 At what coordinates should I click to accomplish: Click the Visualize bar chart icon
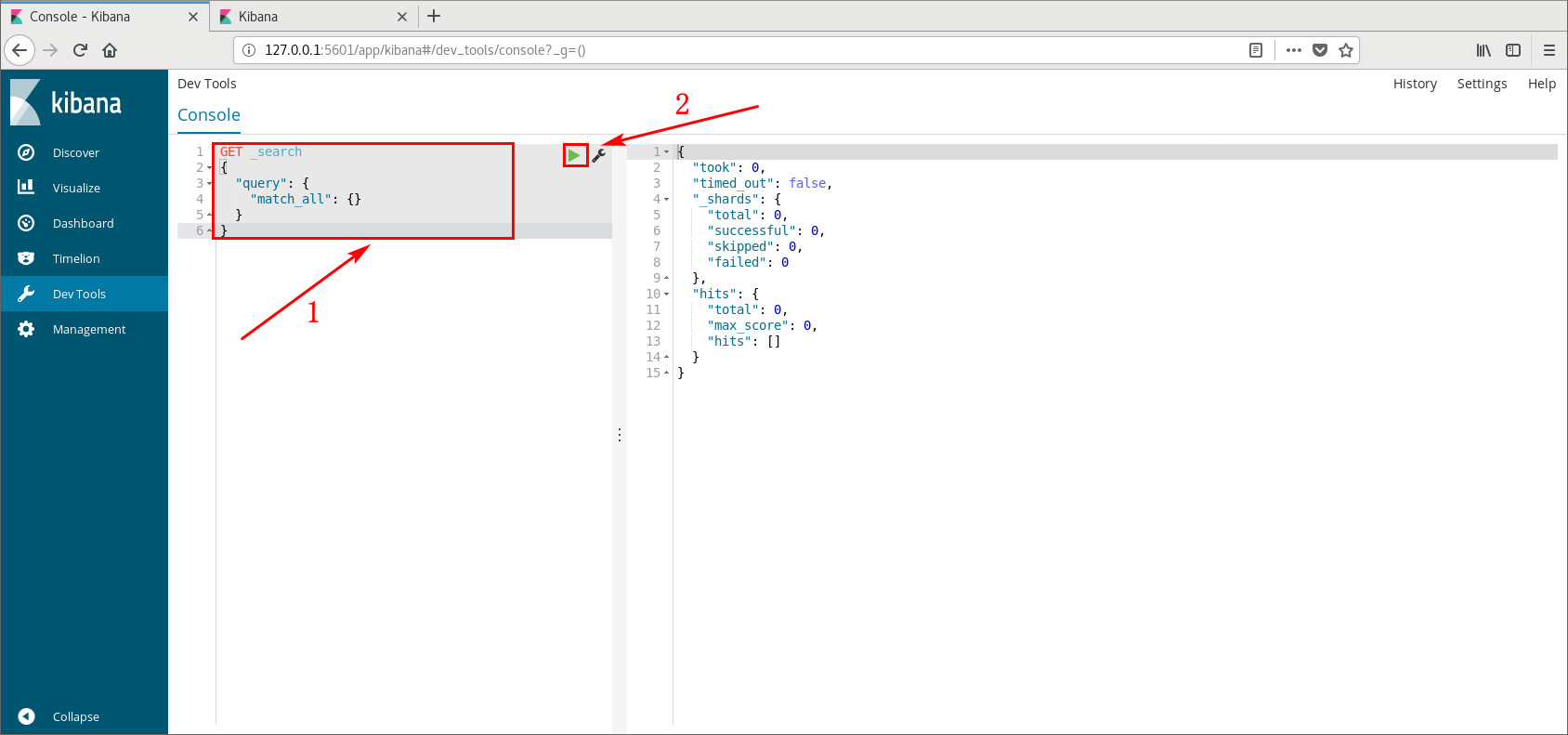point(26,187)
